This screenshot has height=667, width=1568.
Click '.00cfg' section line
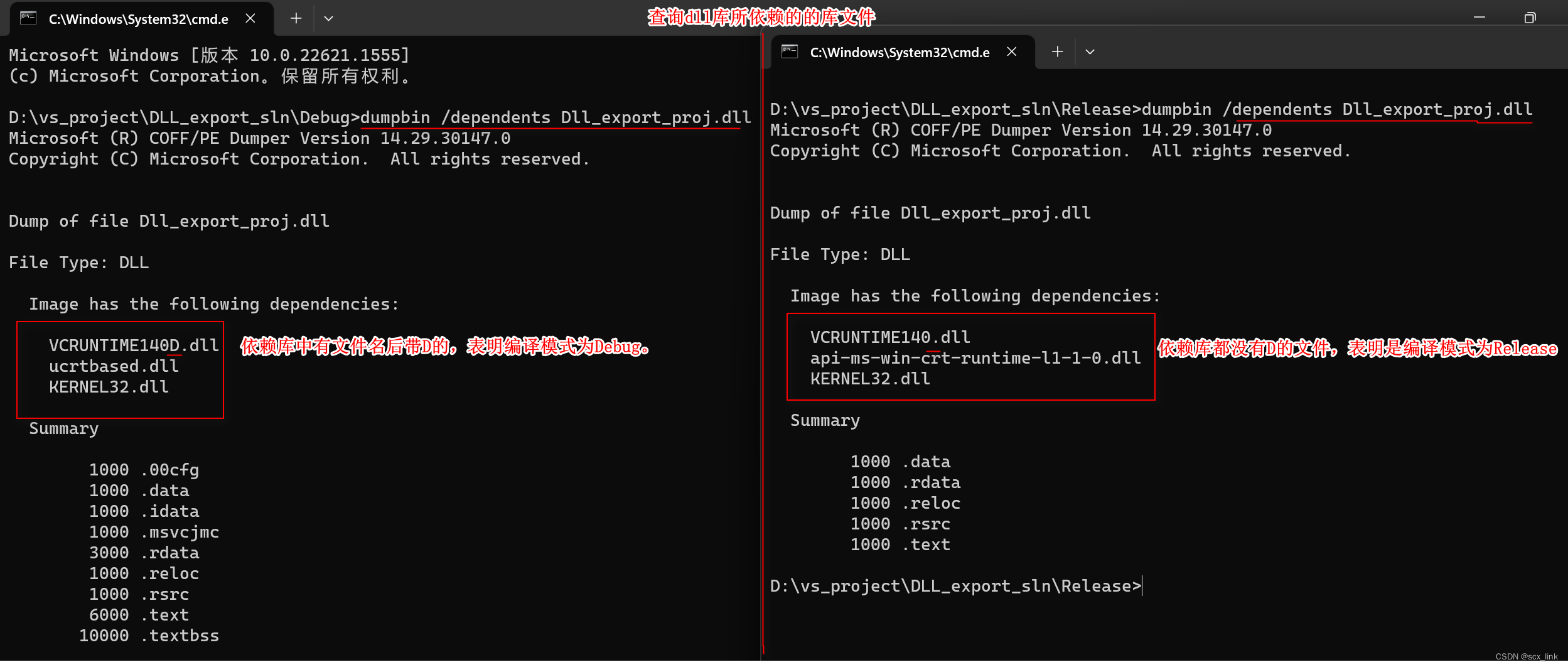pos(144,470)
